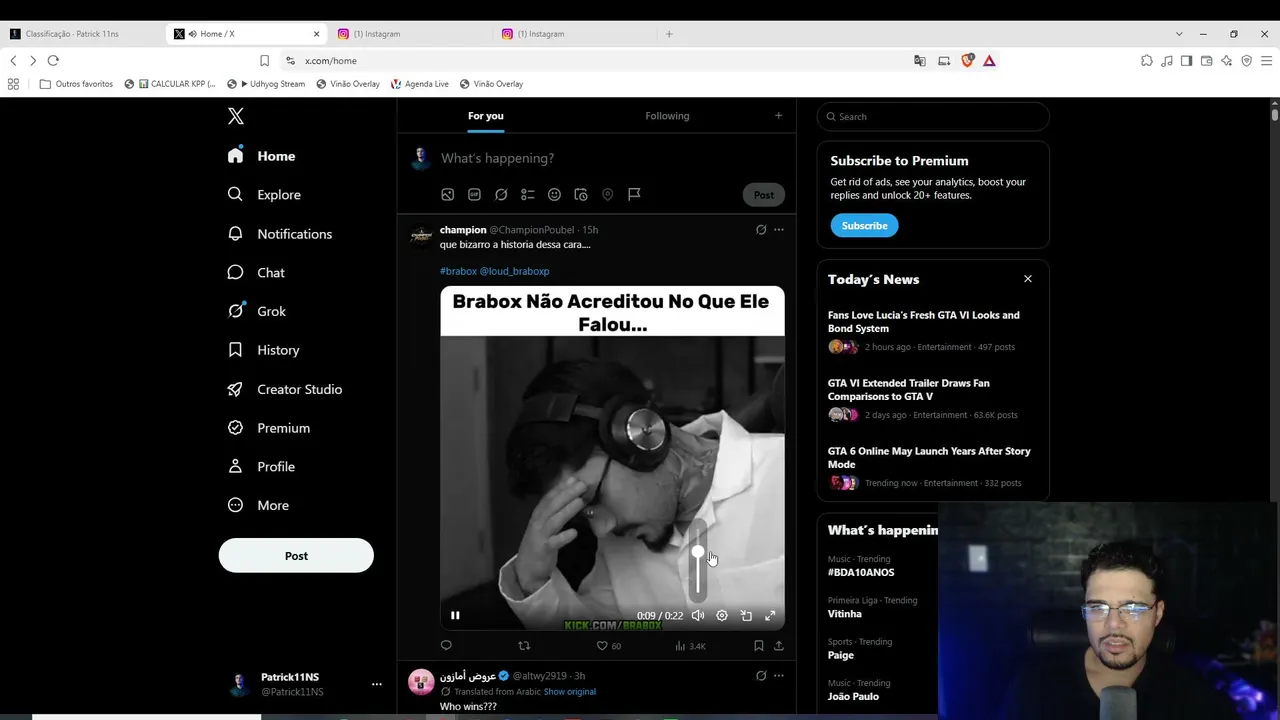This screenshot has height=720, width=1280.
Task: Open the @loud_braboxp mention link
Action: pyautogui.click(x=514, y=271)
